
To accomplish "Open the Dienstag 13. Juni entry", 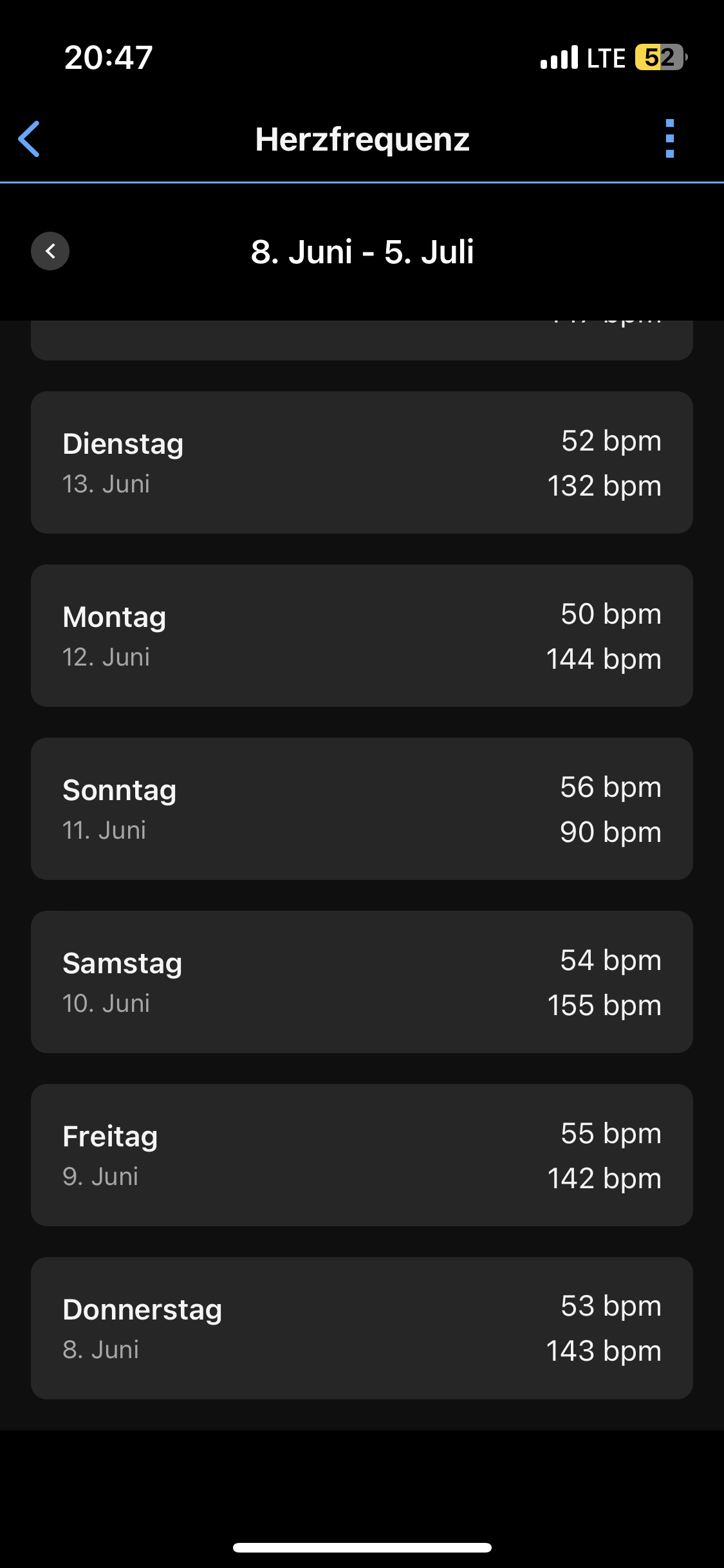I will point(362,462).
